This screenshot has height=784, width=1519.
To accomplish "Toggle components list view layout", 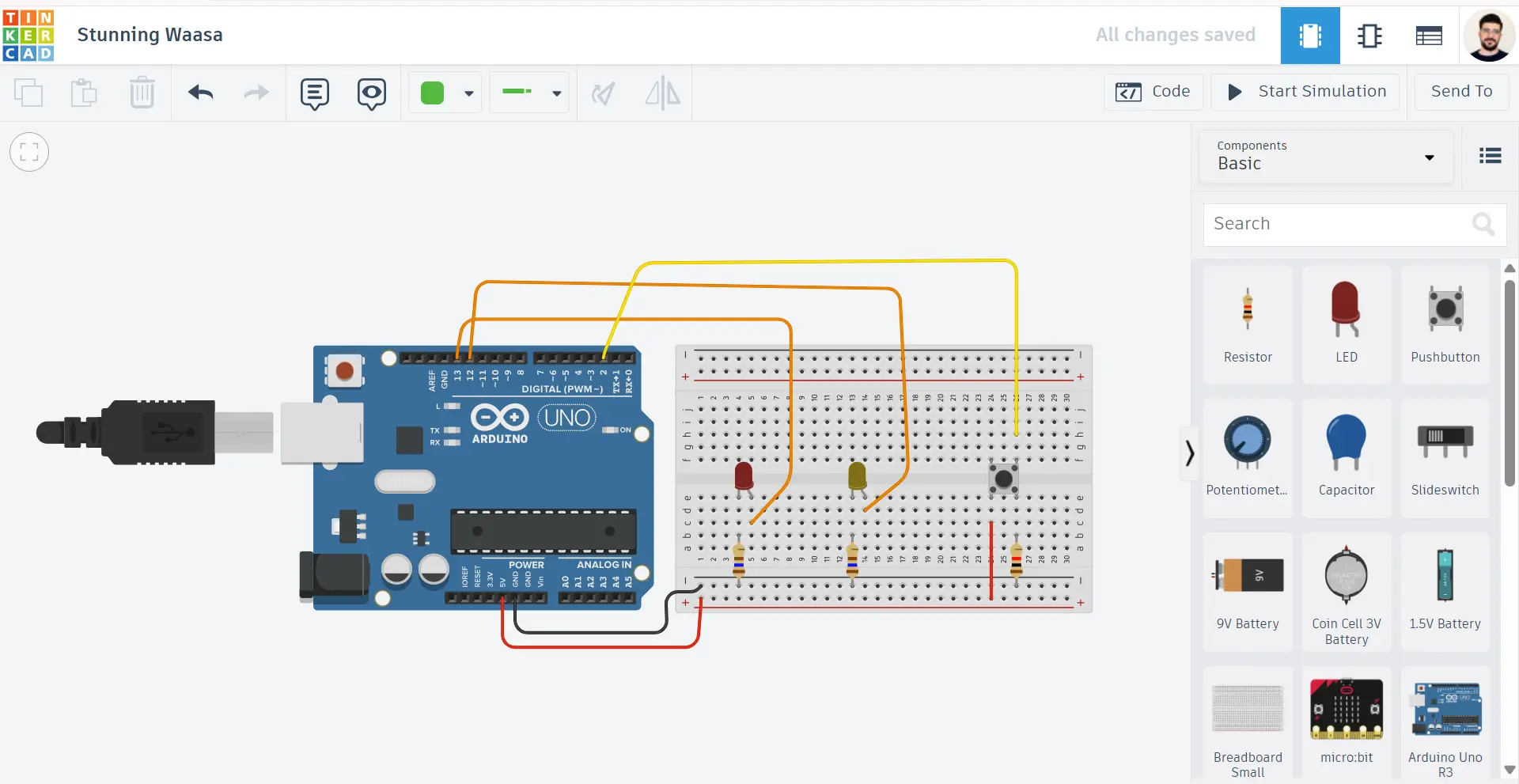I will click(1490, 156).
